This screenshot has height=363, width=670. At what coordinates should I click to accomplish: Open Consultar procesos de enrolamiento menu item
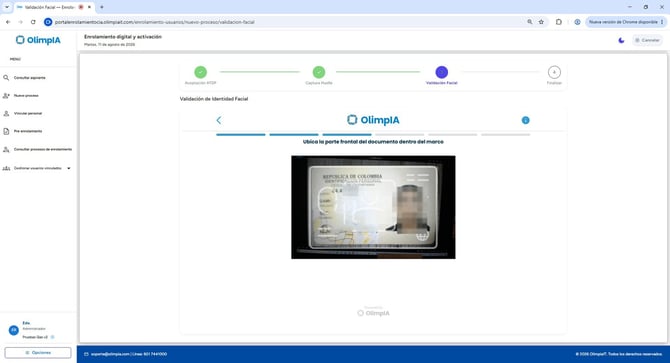[43, 149]
